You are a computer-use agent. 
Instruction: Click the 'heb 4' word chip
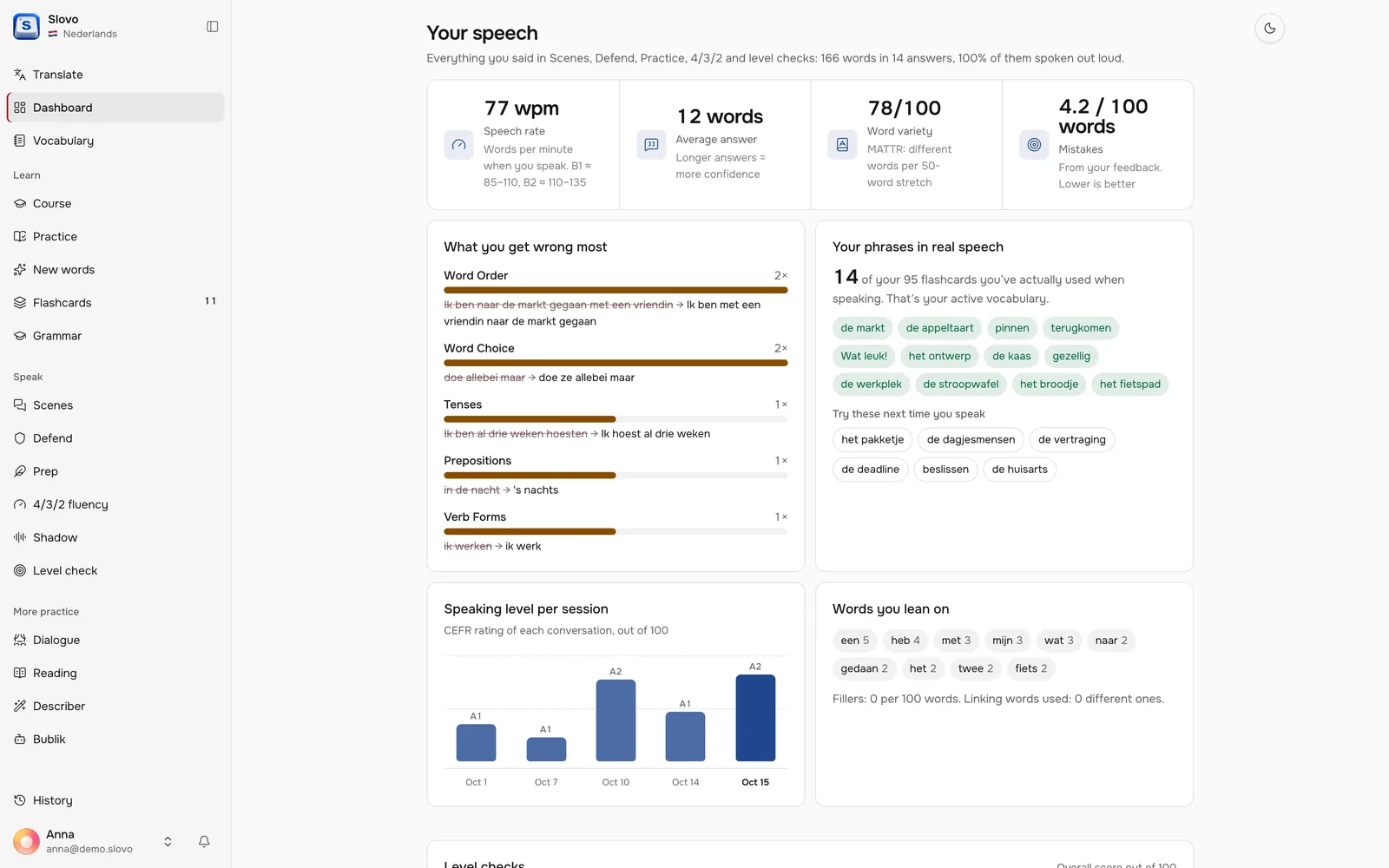point(905,641)
